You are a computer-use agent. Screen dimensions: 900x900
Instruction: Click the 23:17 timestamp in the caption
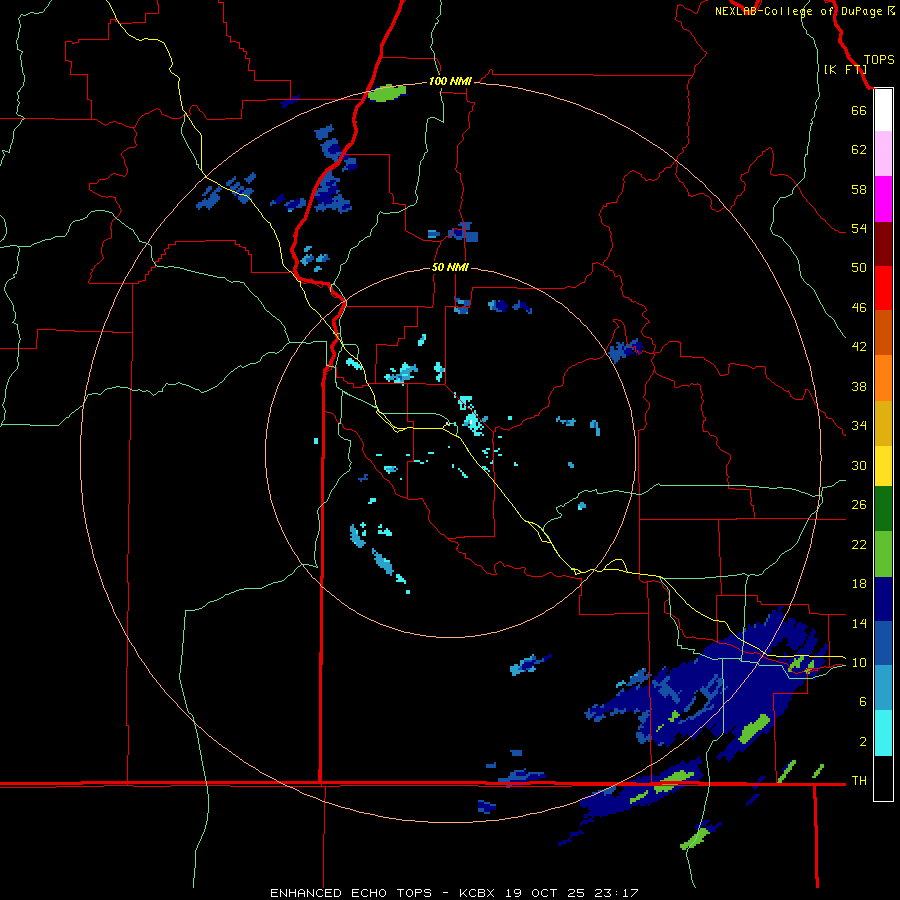(x=617, y=893)
